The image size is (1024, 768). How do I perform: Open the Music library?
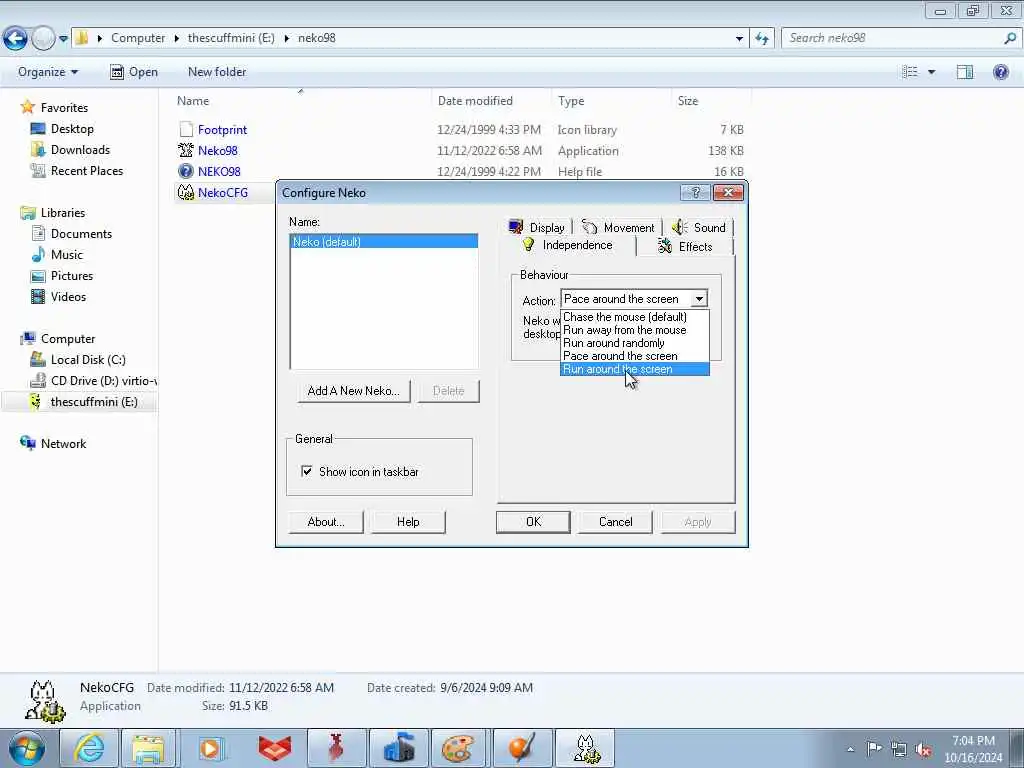(67, 255)
